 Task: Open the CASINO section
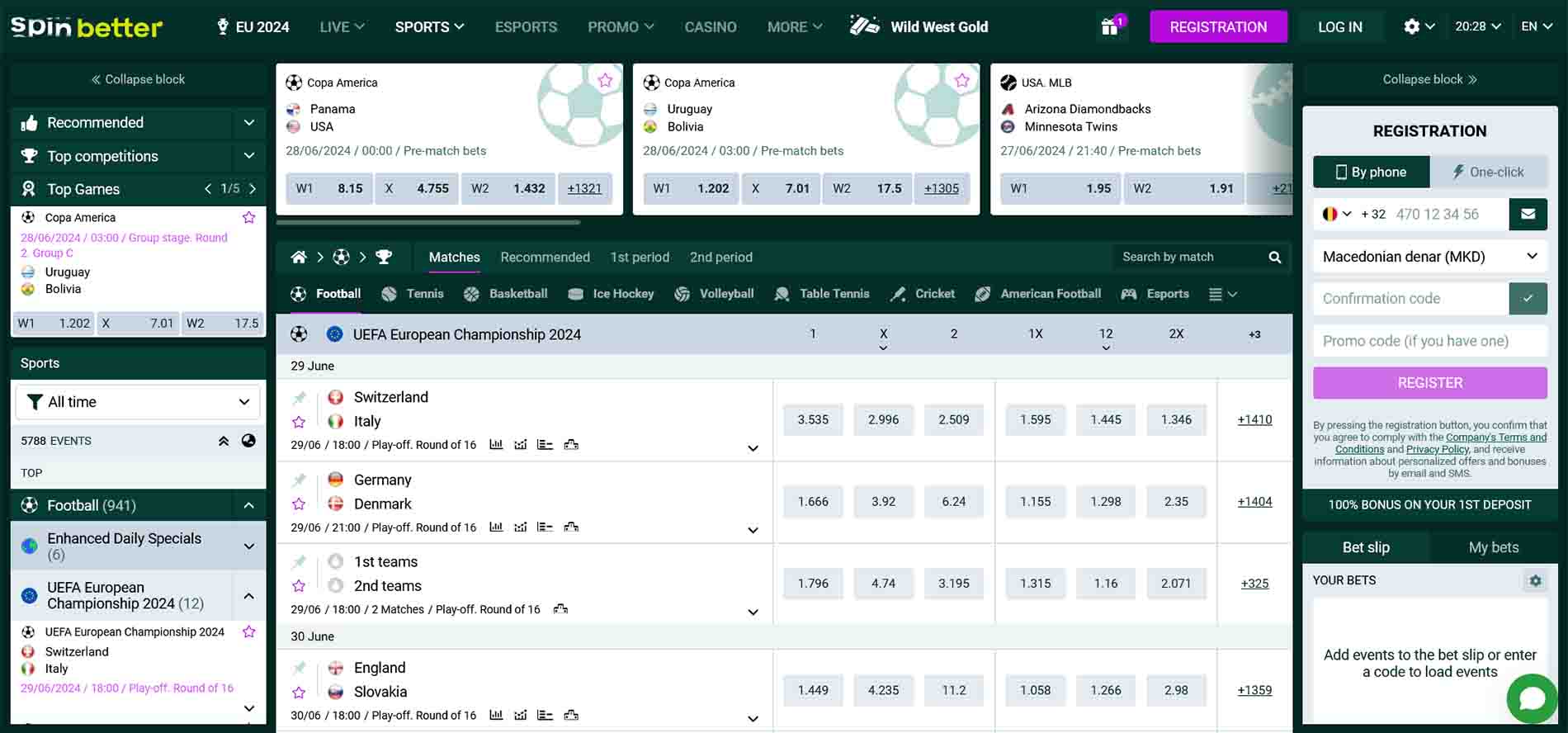click(711, 27)
